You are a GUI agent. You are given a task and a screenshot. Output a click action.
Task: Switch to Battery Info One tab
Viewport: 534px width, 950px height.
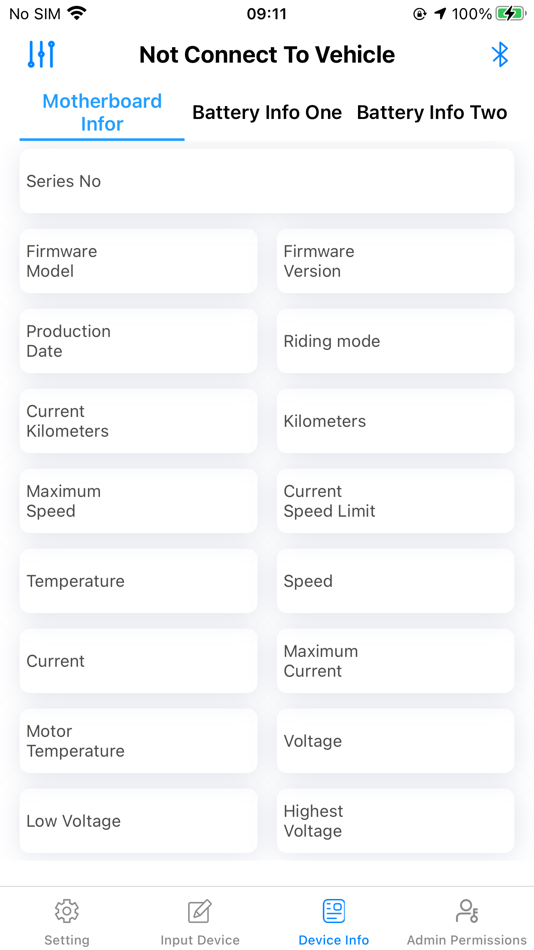267,112
